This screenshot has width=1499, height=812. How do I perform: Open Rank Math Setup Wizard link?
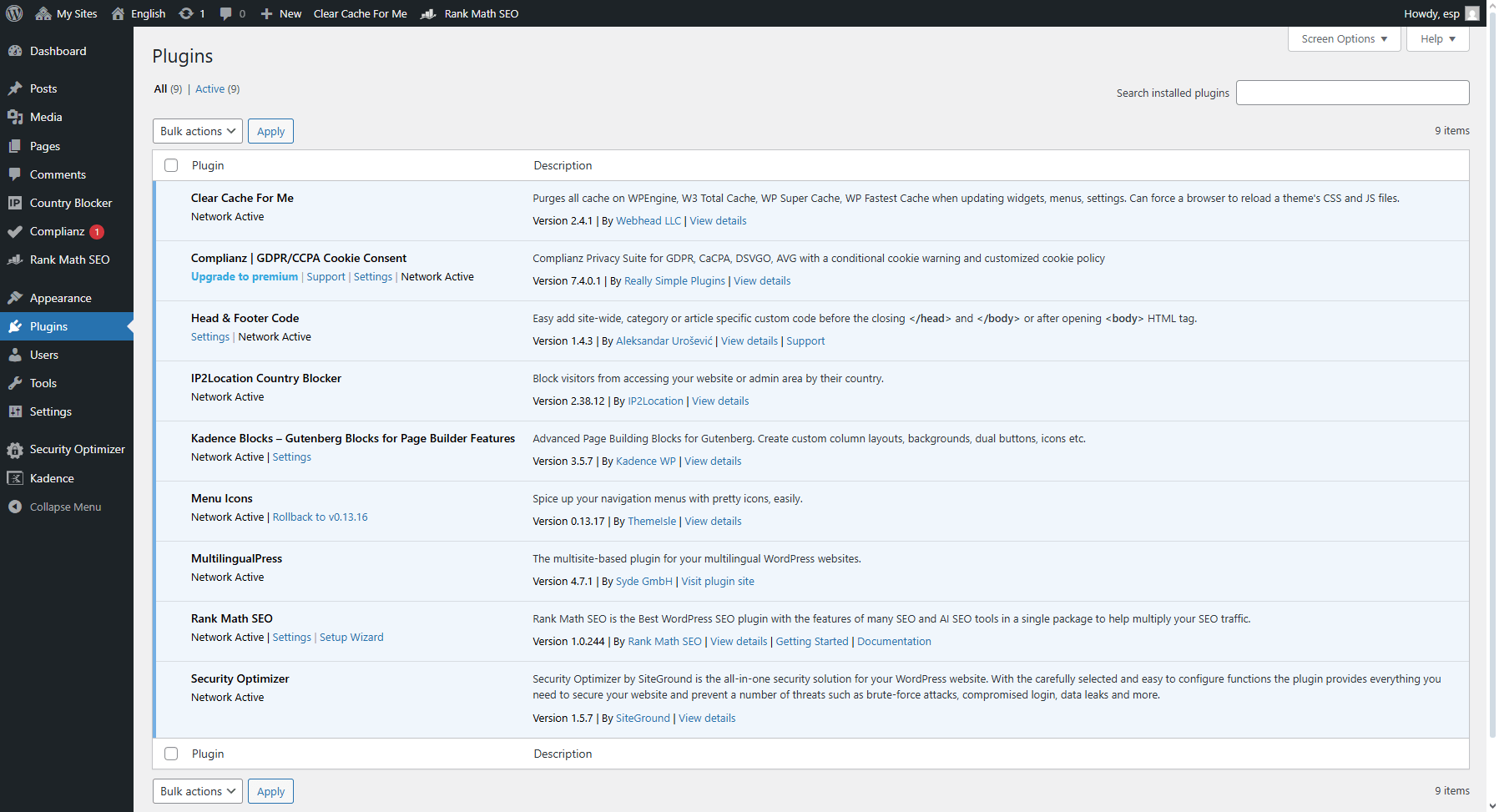coord(351,638)
